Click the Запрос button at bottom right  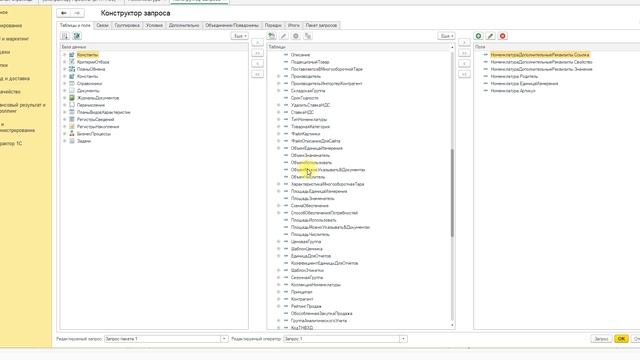(x=601, y=339)
